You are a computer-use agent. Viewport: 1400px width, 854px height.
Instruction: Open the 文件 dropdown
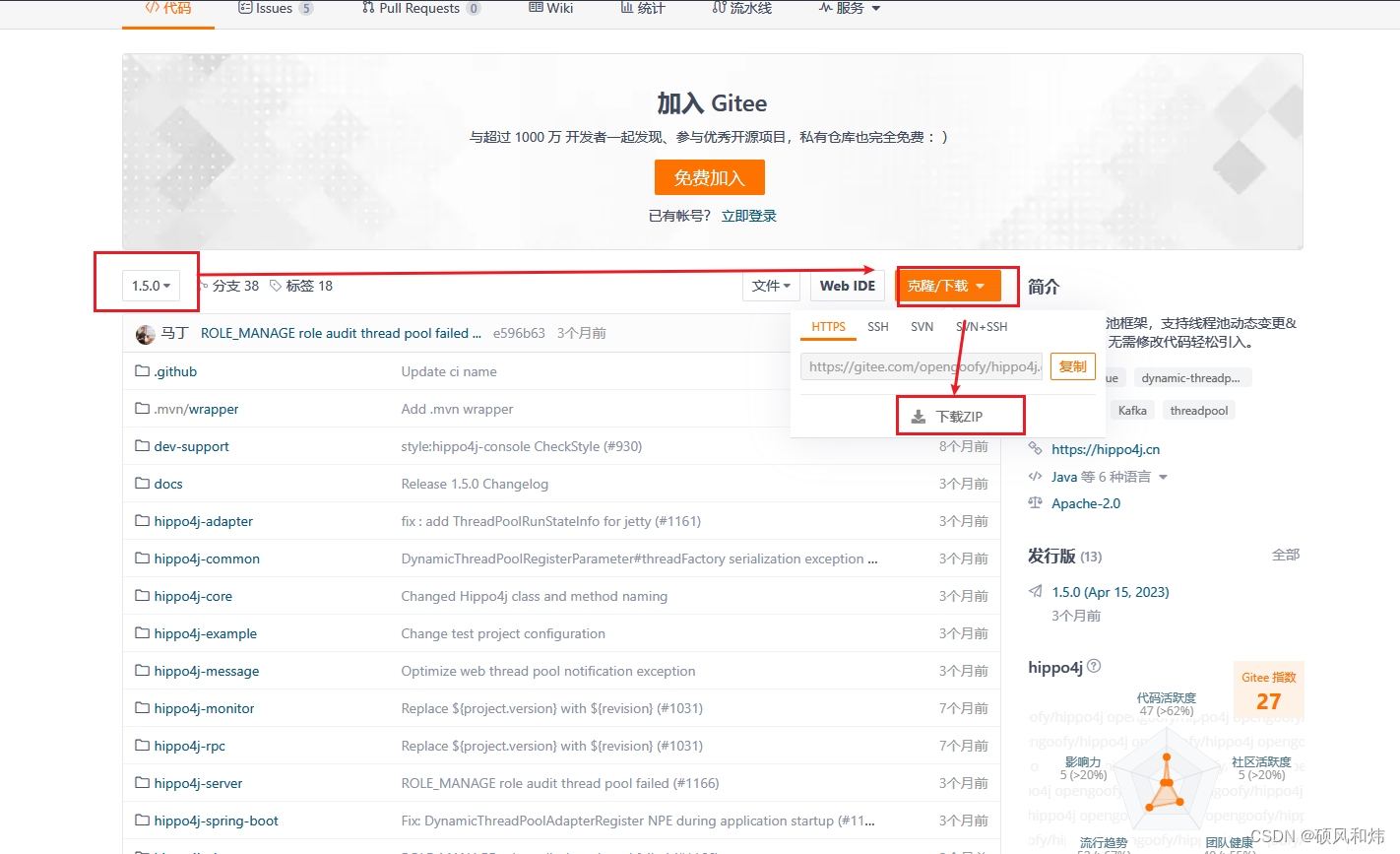(771, 286)
